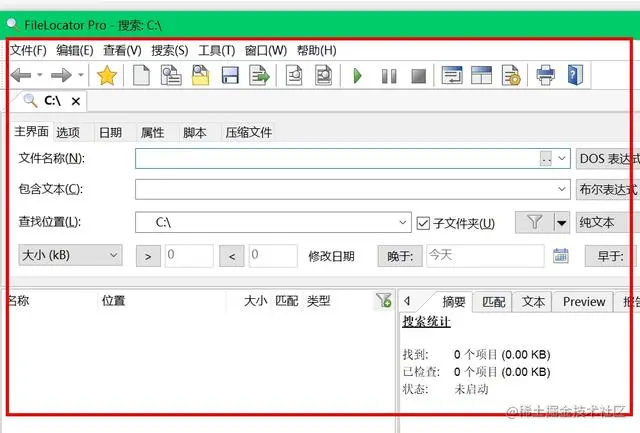Click the 今天 modified-after date field
The image size is (640, 433).
pyautogui.click(x=485, y=256)
